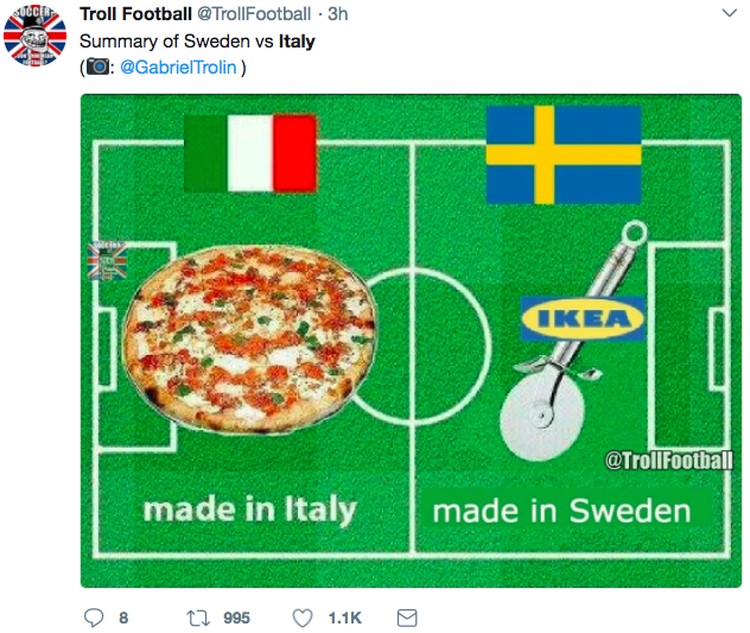The image size is (750, 633).
Task: Open the Troll Football display name link
Action: click(x=135, y=14)
